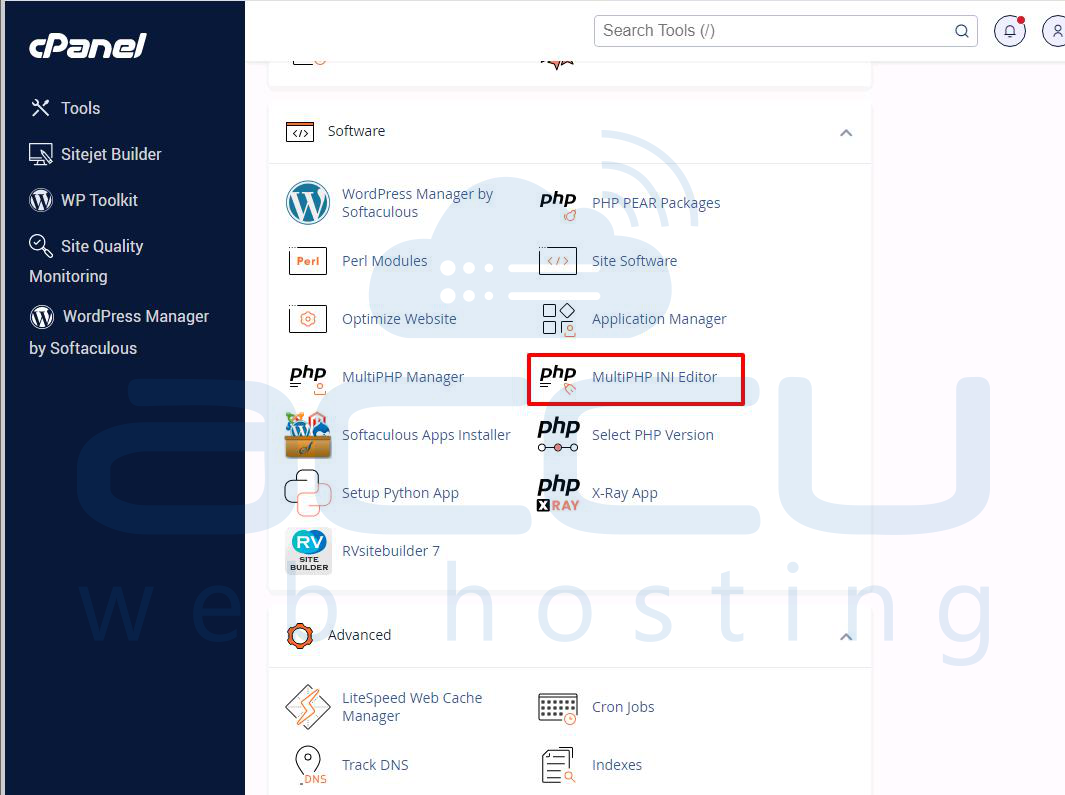Click the Site Quality Monitoring magnifier icon
The height and width of the screenshot is (795, 1065).
point(41,246)
